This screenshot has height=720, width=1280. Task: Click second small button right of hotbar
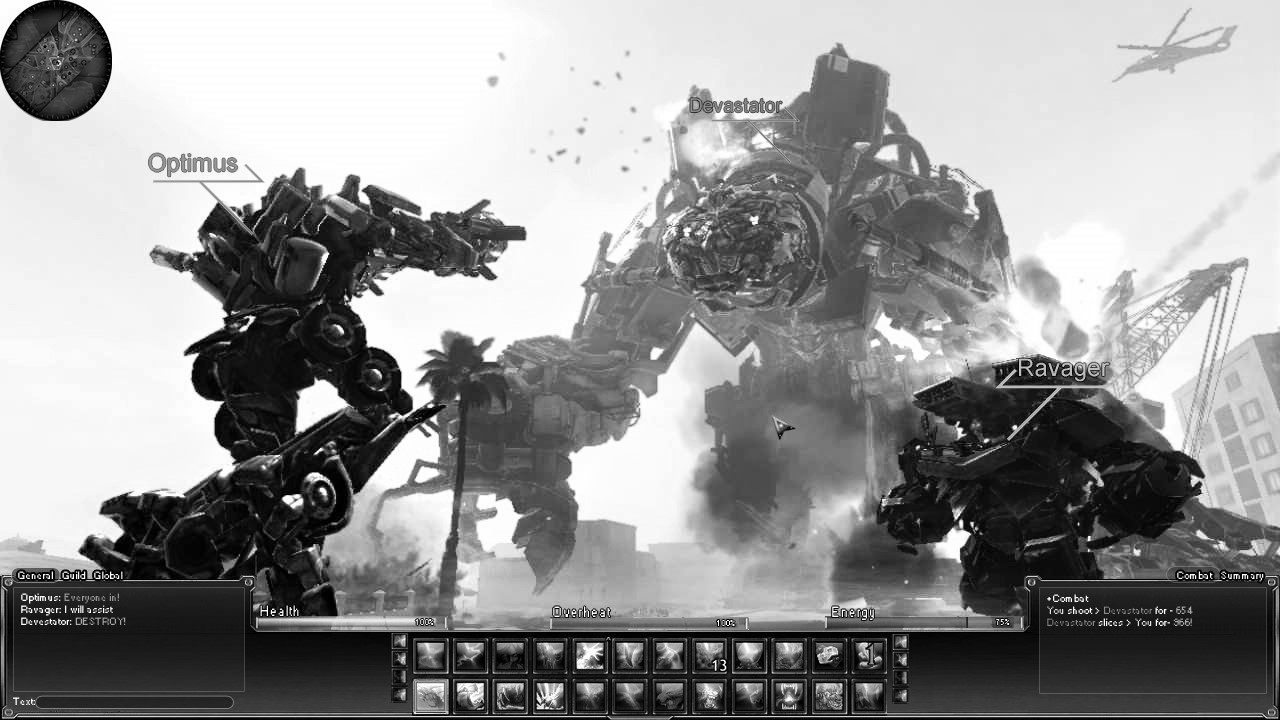(900, 659)
